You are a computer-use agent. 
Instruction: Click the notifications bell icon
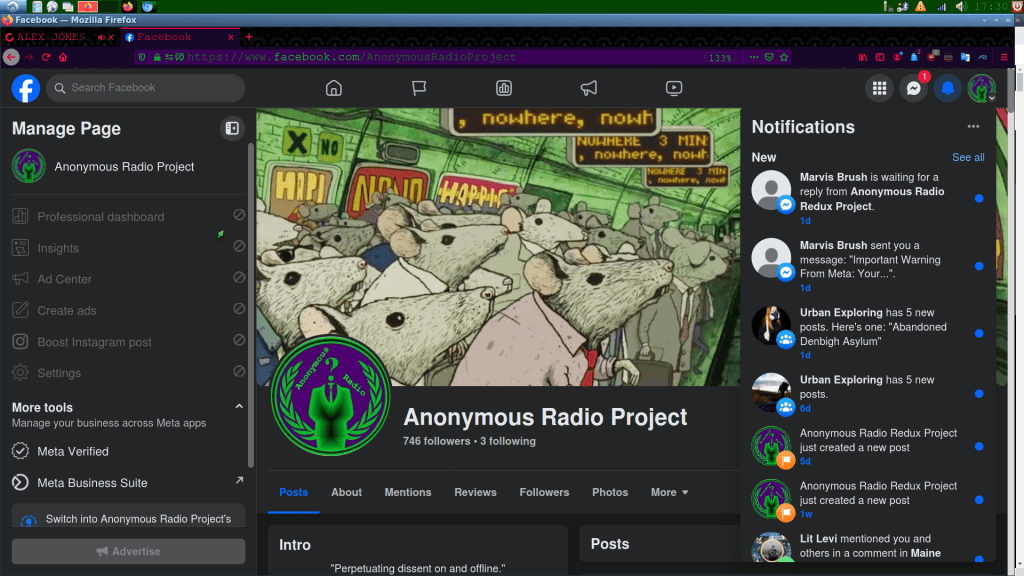[947, 88]
